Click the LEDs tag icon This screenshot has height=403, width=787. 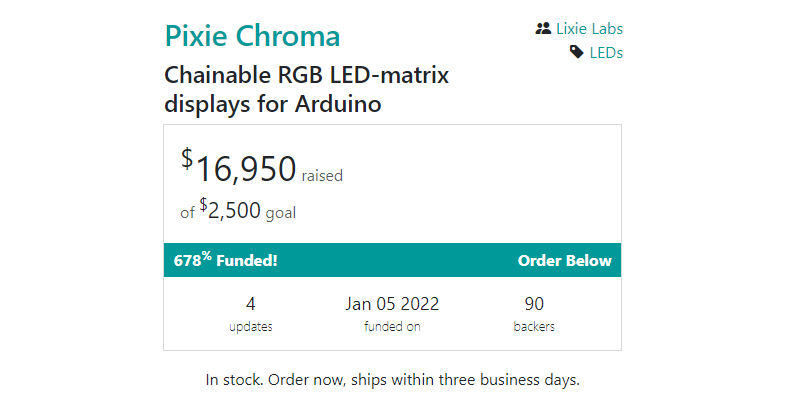[x=576, y=52]
